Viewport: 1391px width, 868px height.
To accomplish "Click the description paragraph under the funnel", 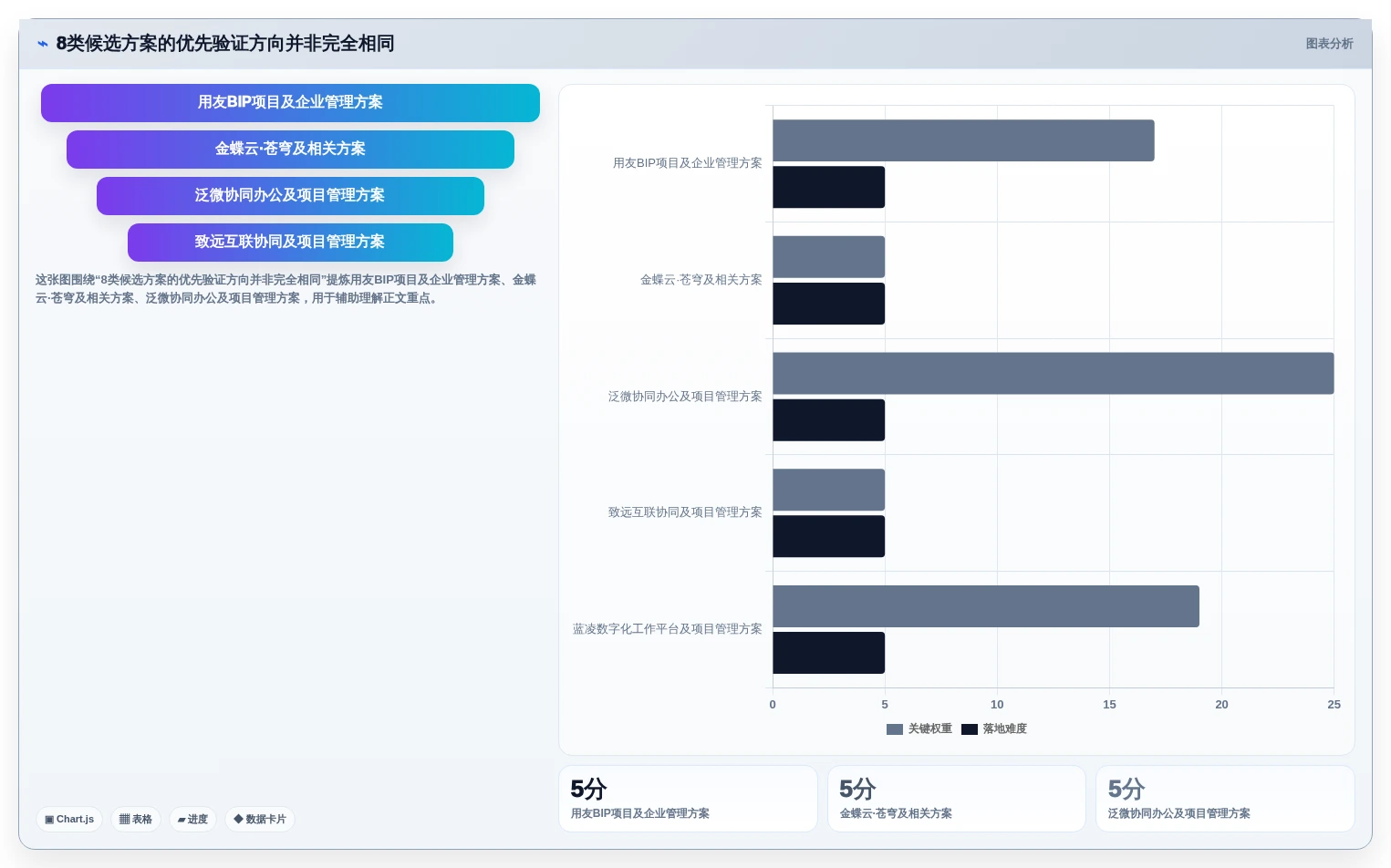I will click(285, 289).
